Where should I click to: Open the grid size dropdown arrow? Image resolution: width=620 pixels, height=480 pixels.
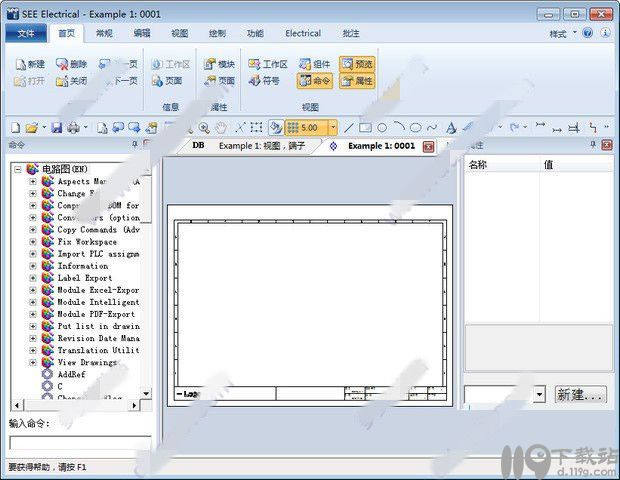tap(333, 127)
